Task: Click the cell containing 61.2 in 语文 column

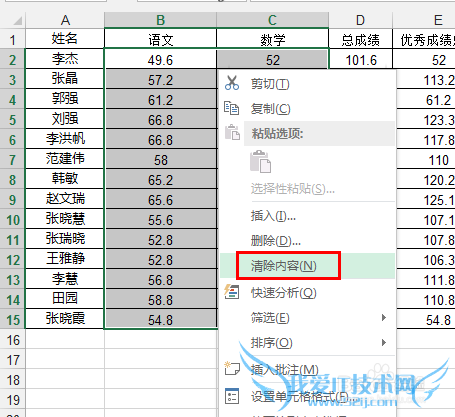Action: [160, 100]
